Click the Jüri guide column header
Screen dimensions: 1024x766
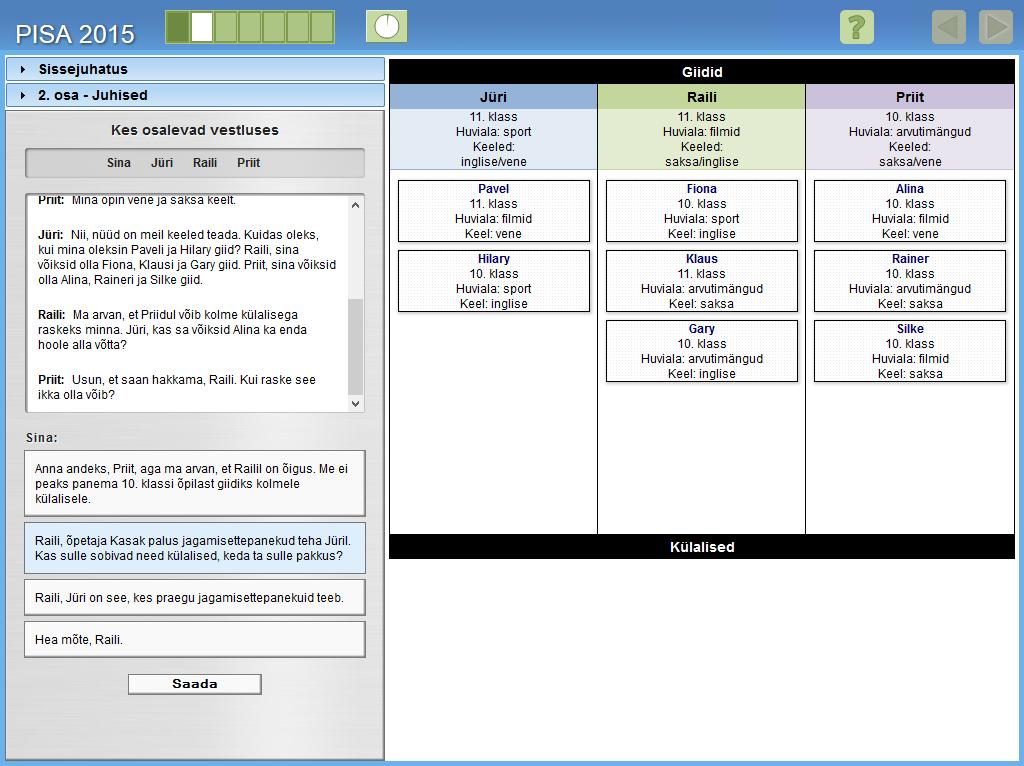(494, 97)
